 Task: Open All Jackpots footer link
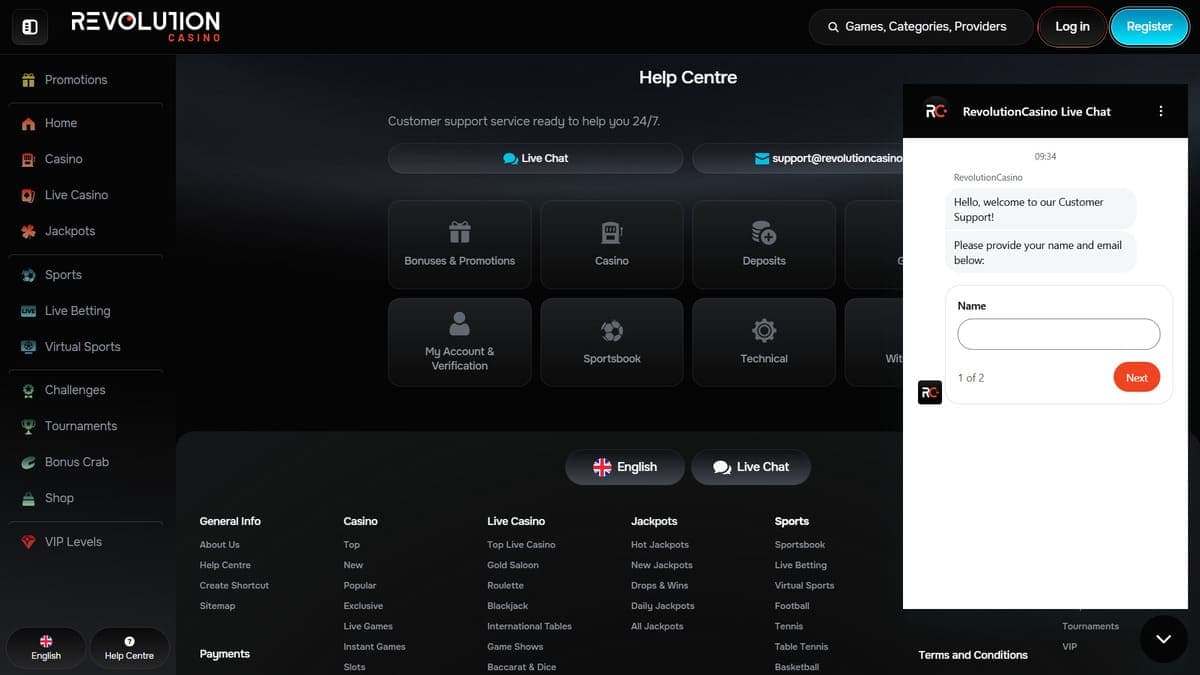(658, 626)
